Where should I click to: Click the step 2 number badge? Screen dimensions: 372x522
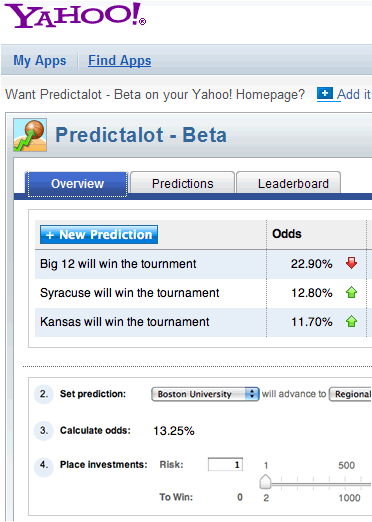click(x=44, y=394)
